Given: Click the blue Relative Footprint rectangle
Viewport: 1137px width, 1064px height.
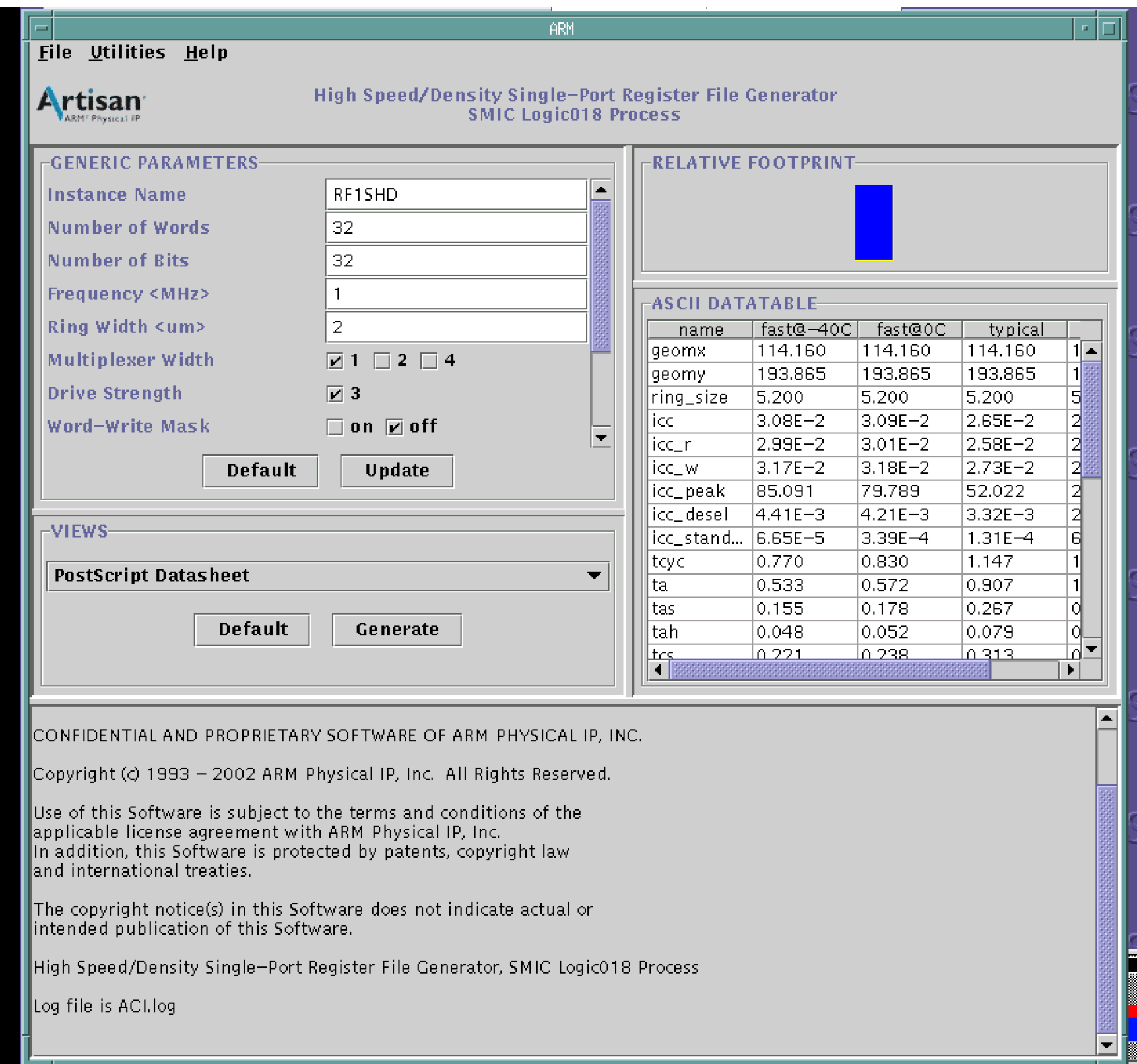Looking at the screenshot, I should [874, 223].
